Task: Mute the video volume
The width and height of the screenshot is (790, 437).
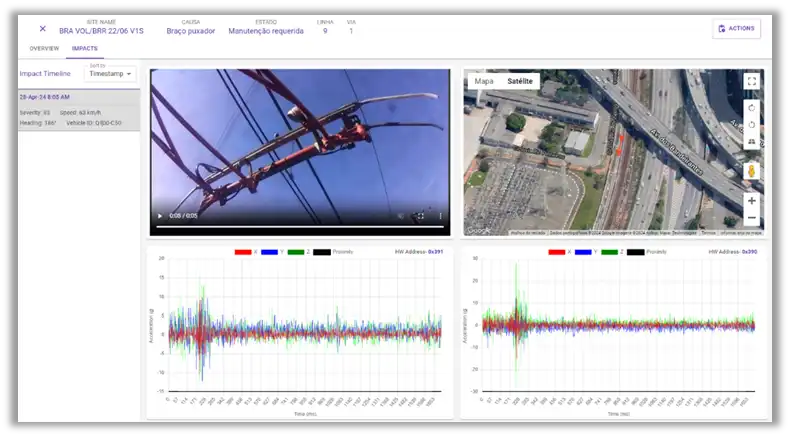Action: pyautogui.click(x=401, y=216)
